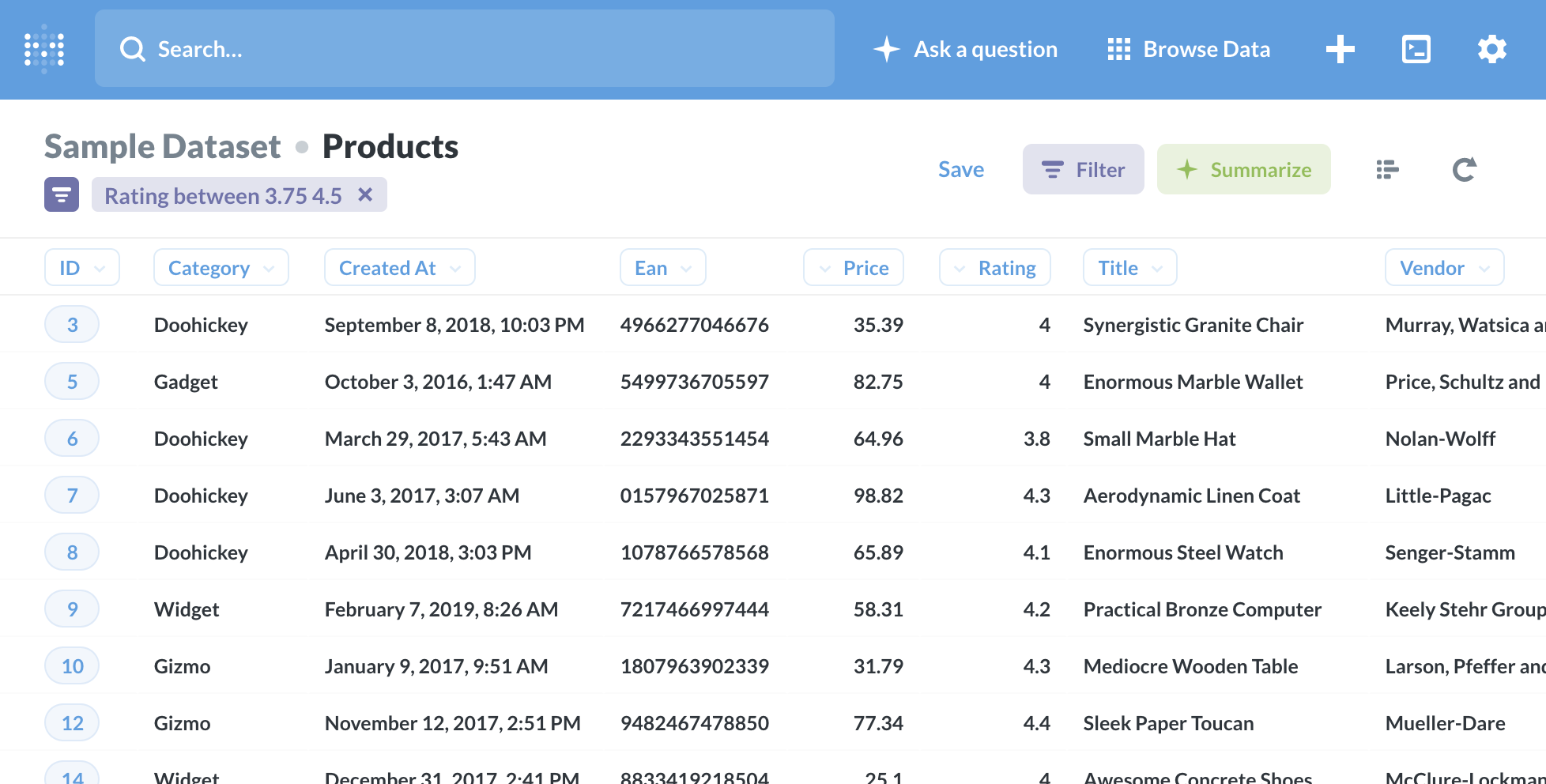
Task: Open product ID 3 detail
Action: [x=72, y=324]
